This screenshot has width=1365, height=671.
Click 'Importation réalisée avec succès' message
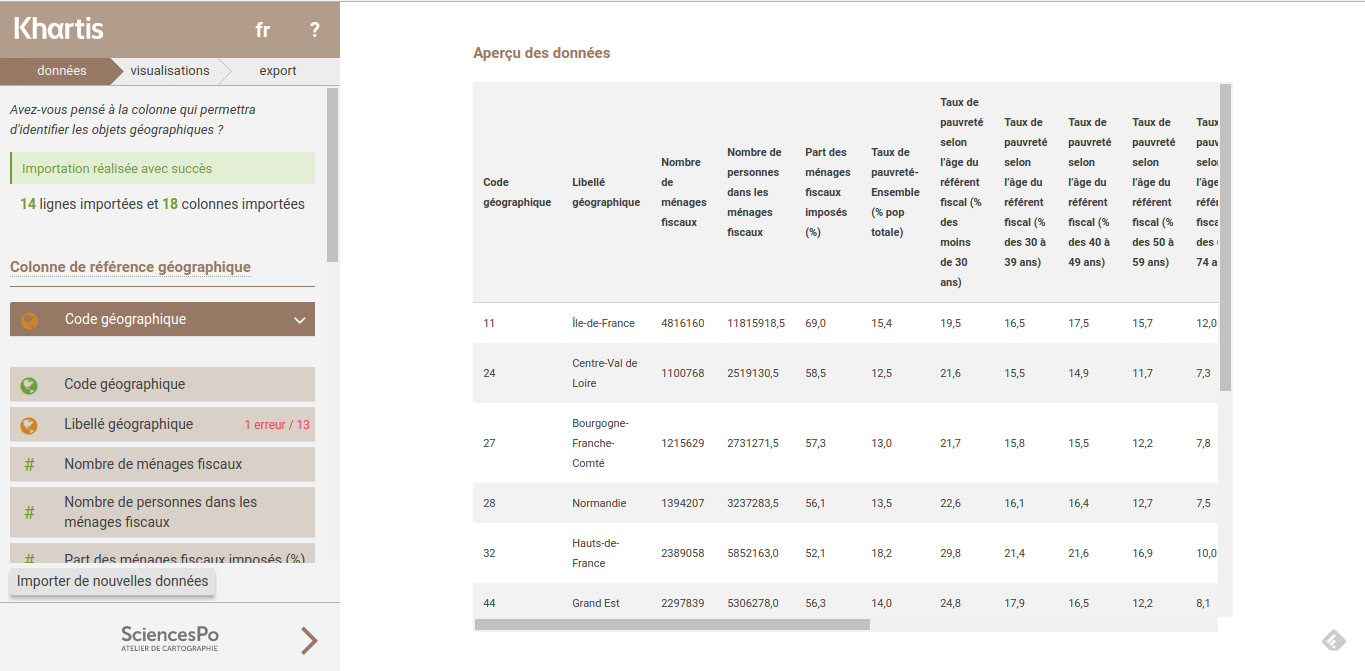tap(162, 168)
